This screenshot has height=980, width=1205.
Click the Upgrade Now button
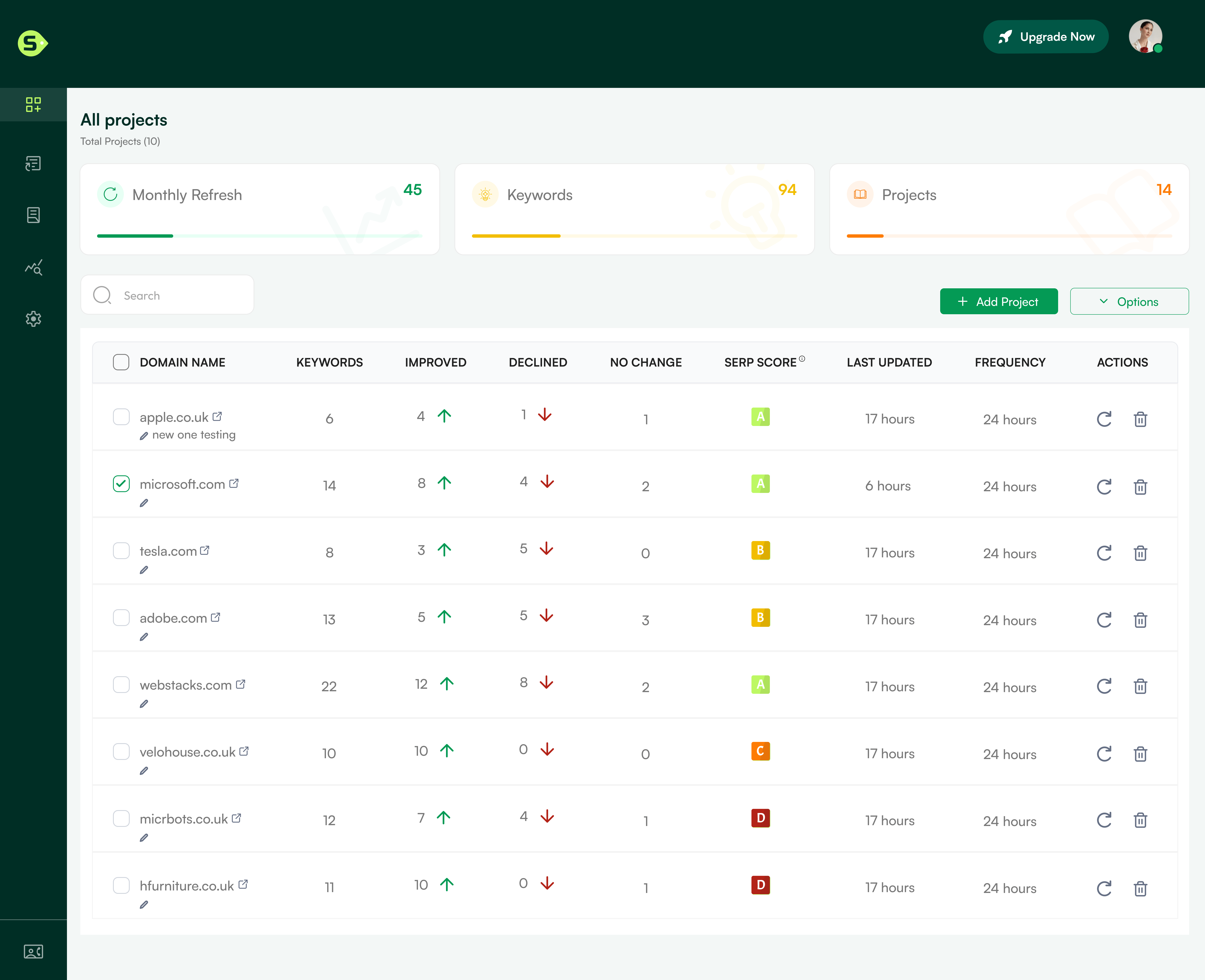(x=1046, y=37)
